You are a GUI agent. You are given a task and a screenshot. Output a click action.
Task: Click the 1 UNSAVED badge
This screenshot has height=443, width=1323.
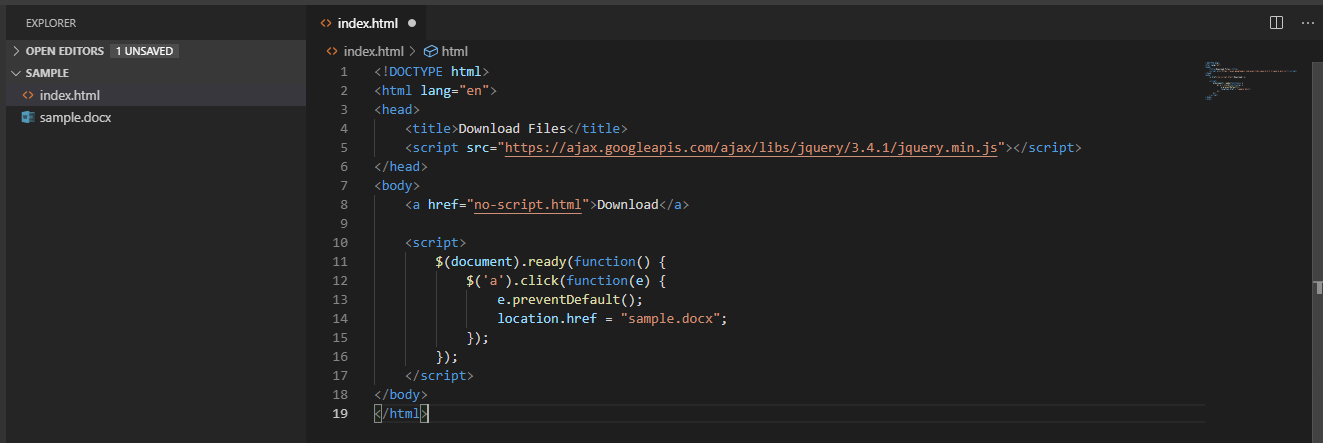(x=144, y=50)
